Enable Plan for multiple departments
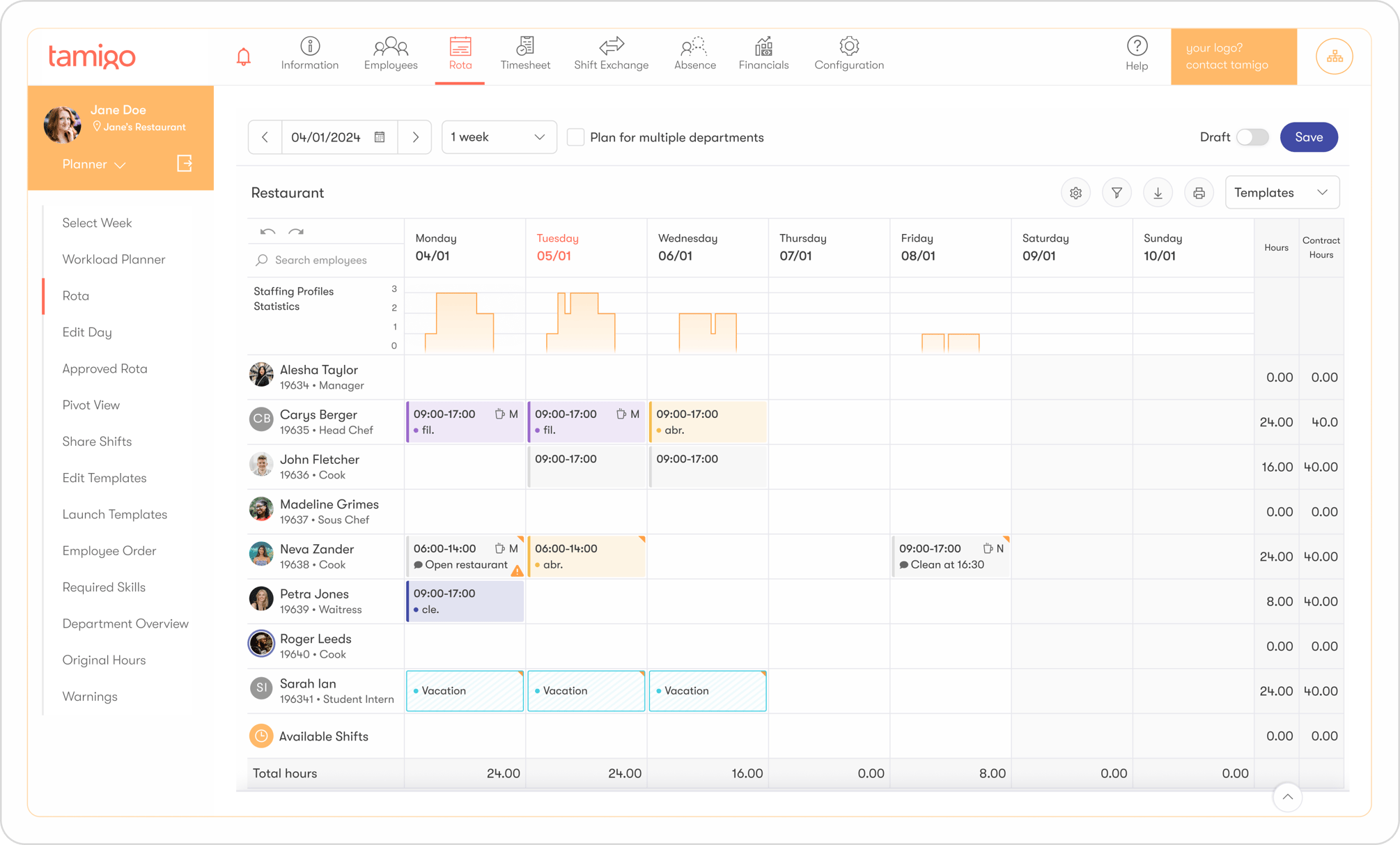The height and width of the screenshot is (845, 1400). click(x=575, y=137)
